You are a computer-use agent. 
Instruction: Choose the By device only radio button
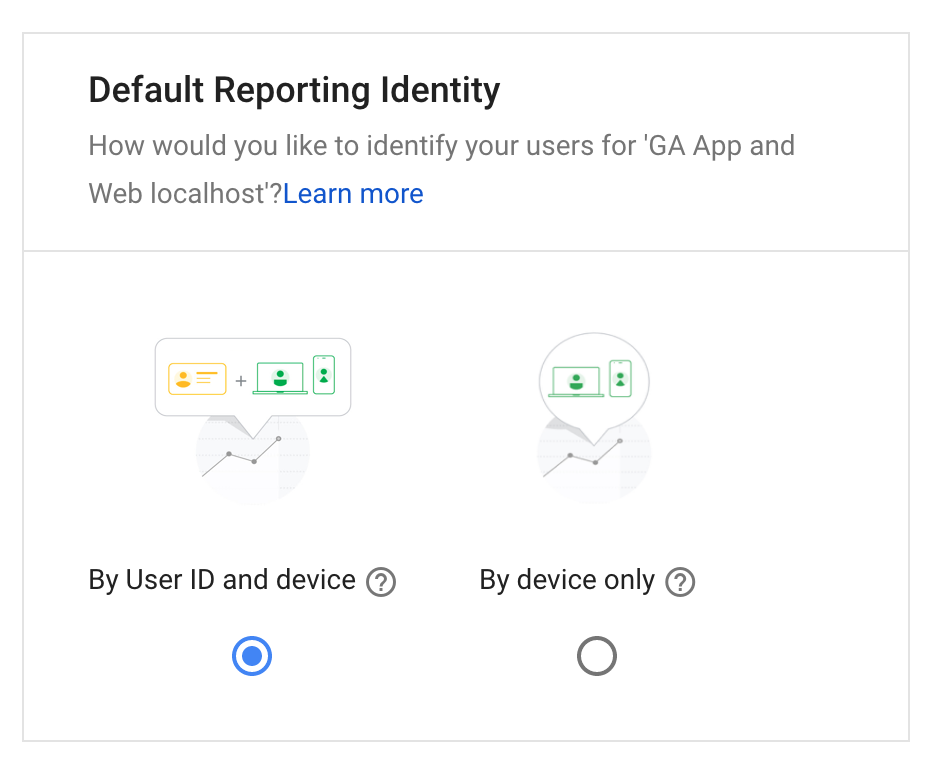pos(597,657)
